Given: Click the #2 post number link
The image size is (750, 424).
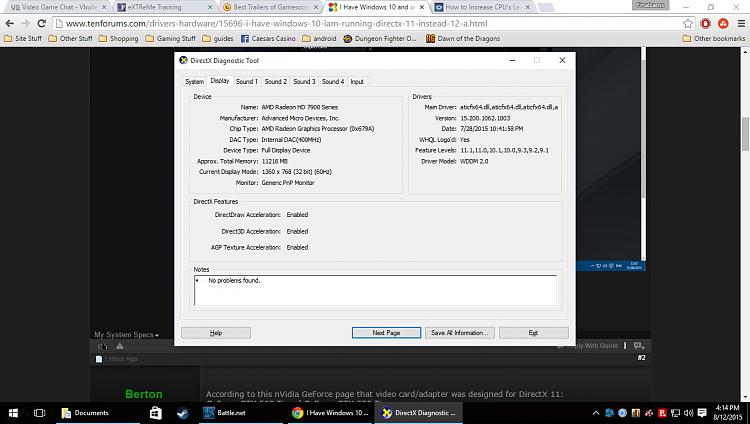Looking at the screenshot, I should [641, 358].
